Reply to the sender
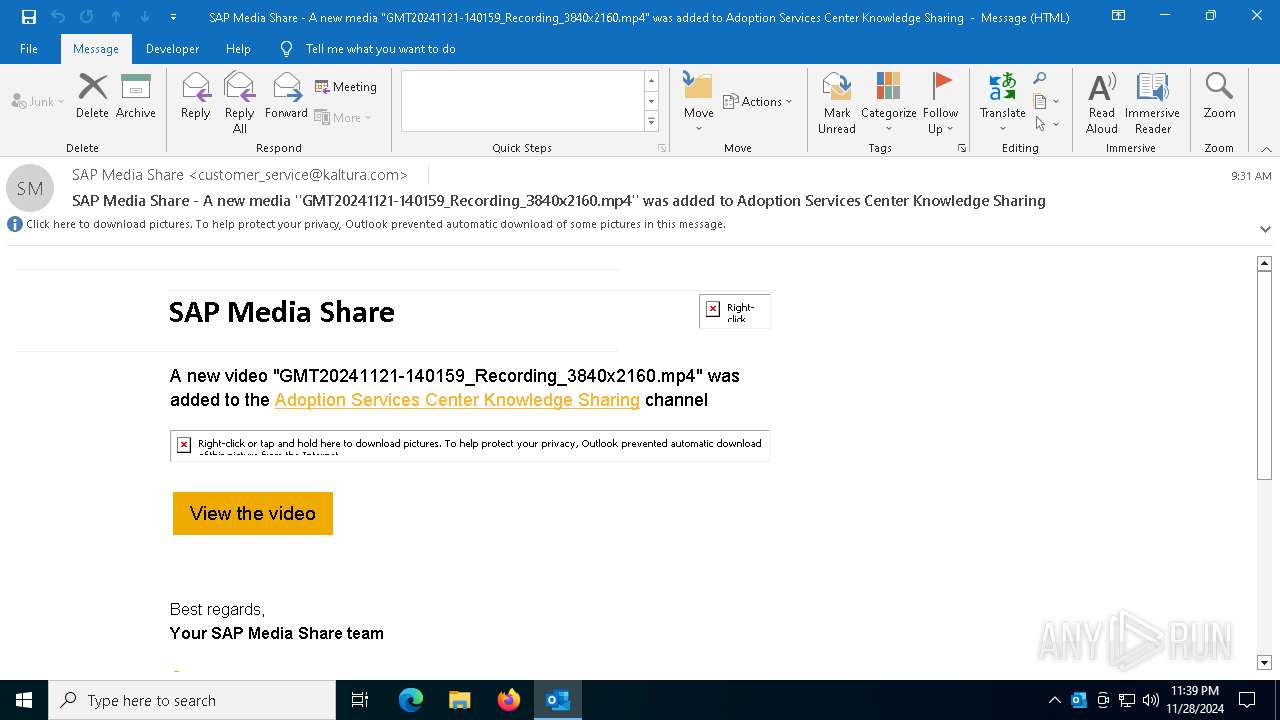 tap(196, 96)
